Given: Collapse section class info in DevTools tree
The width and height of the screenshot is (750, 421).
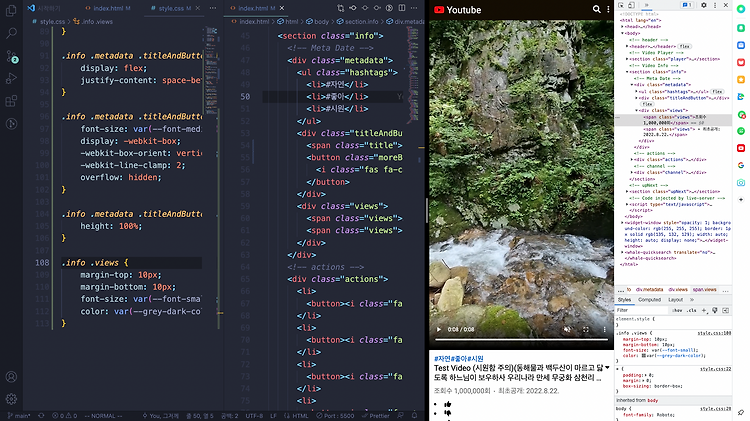Looking at the screenshot, I should (x=627, y=72).
